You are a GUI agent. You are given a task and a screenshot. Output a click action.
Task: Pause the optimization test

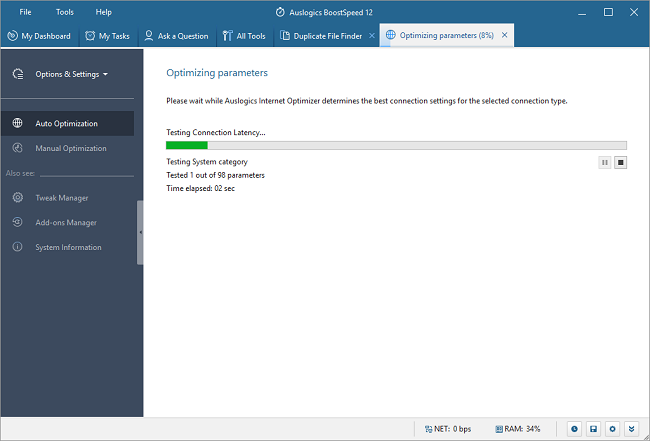[x=605, y=162]
